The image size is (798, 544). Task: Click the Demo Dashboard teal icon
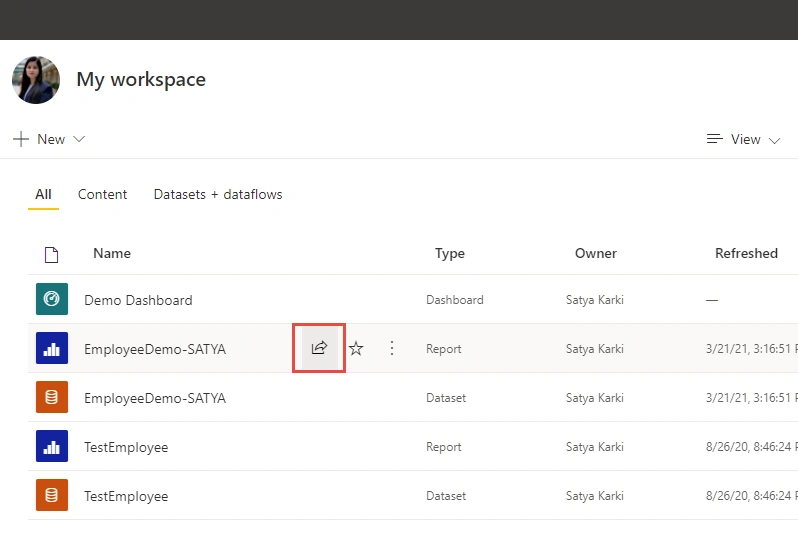coord(52,299)
